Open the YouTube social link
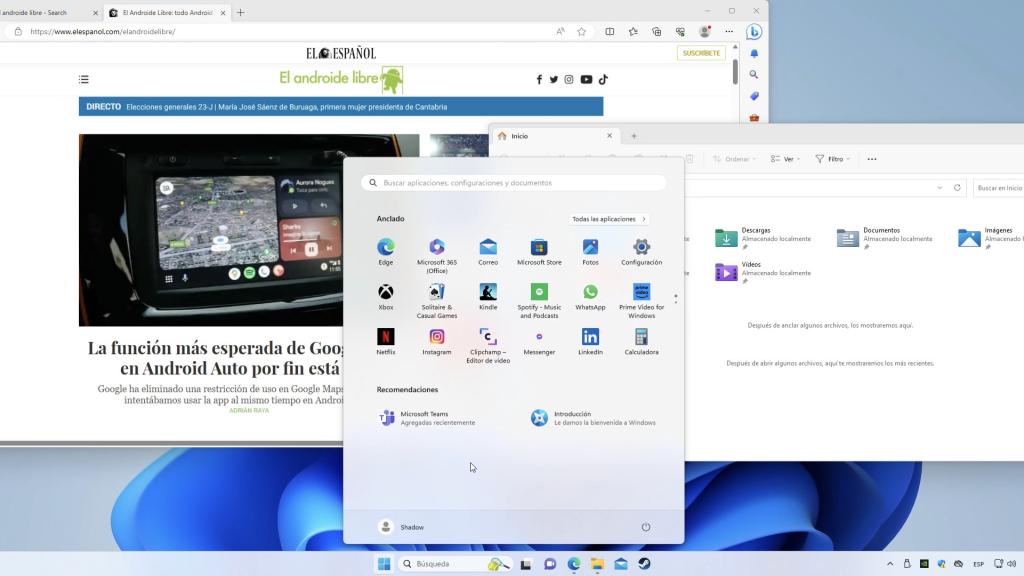The height and width of the screenshot is (576, 1024). coord(586,79)
